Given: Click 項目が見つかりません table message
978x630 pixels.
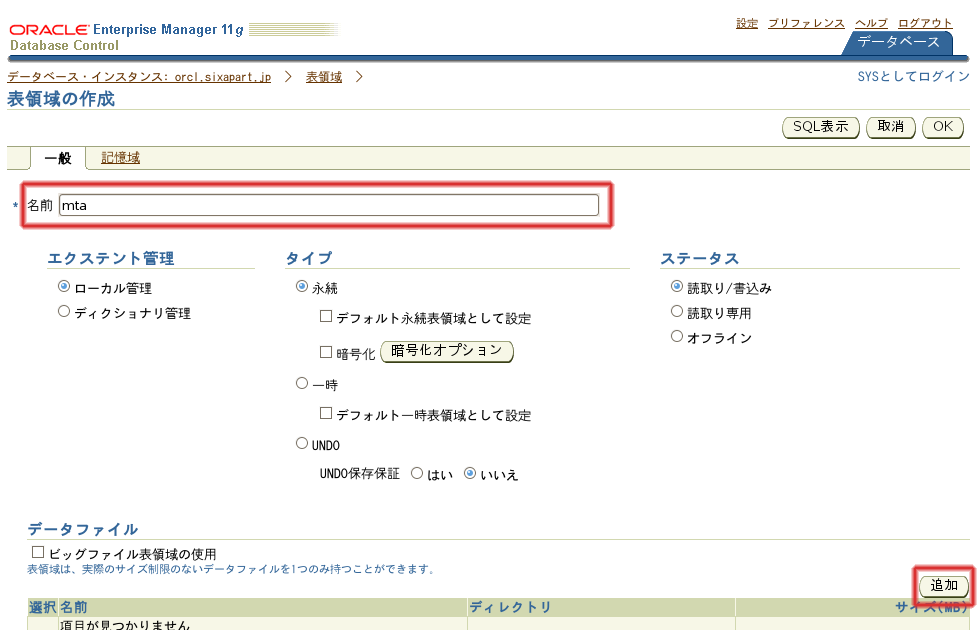Looking at the screenshot, I should (125, 624).
